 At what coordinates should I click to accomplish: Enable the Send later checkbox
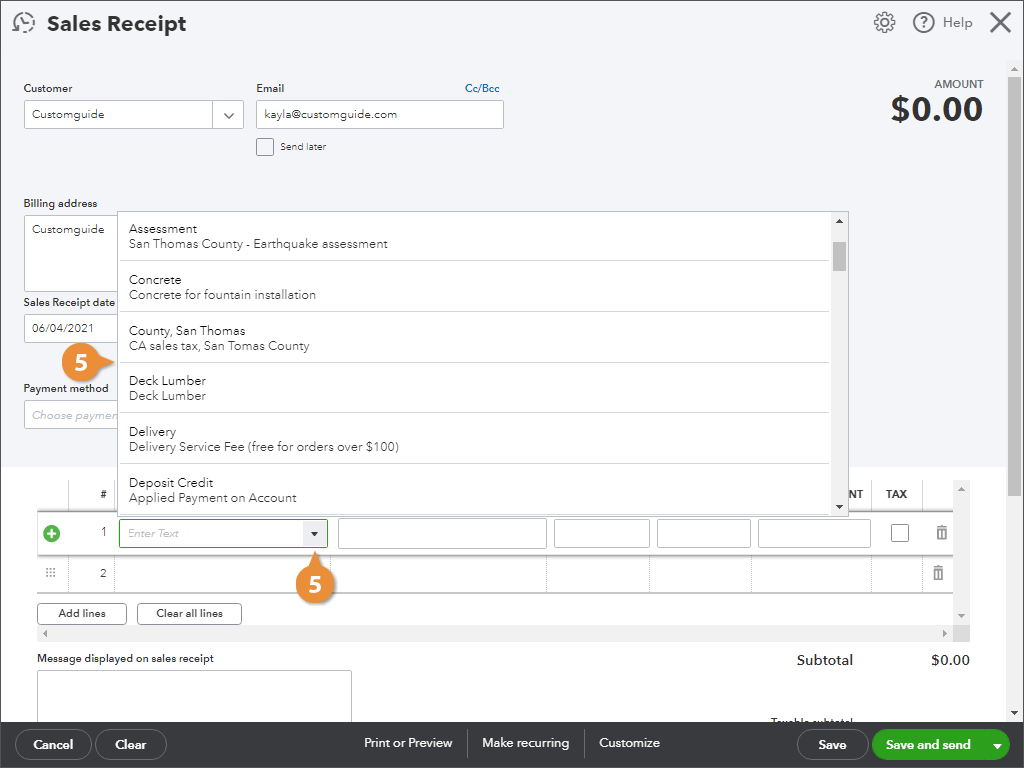coord(265,146)
